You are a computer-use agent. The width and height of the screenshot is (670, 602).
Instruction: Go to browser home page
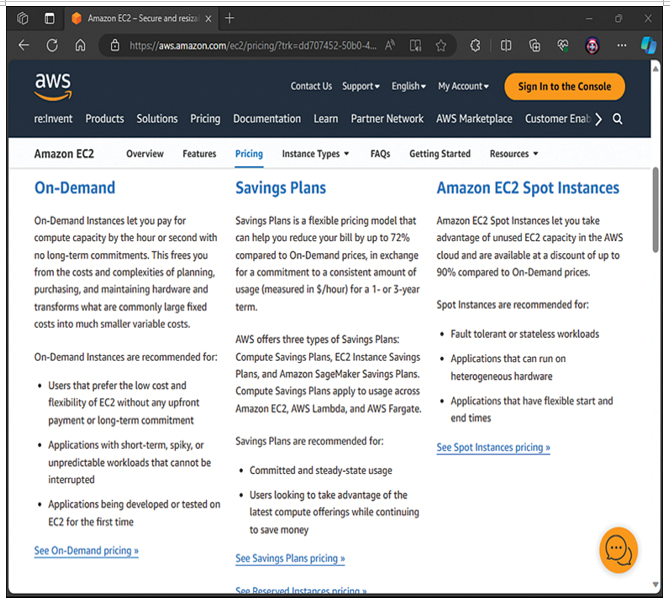[x=80, y=45]
